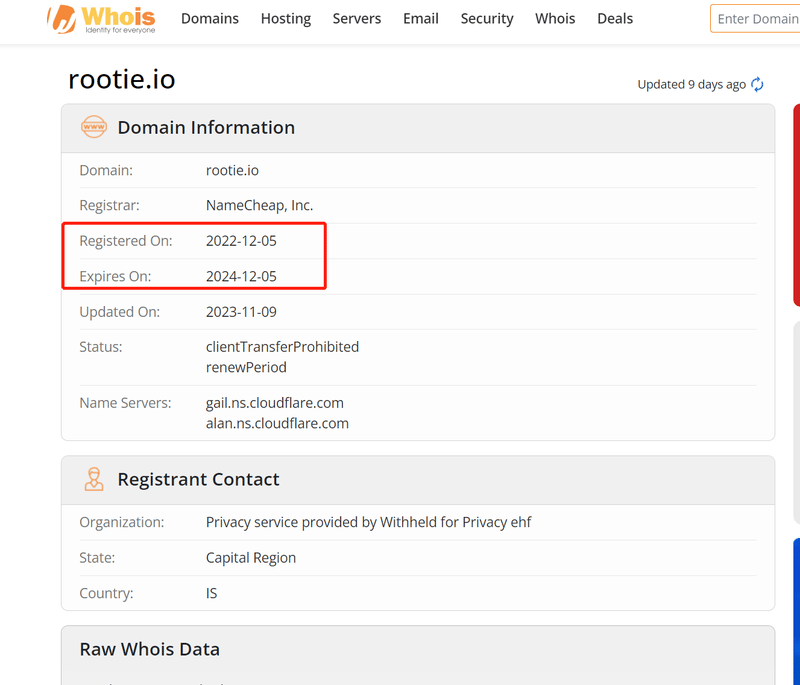Select the rootie.io page heading
800x685 pixels.
[122, 80]
